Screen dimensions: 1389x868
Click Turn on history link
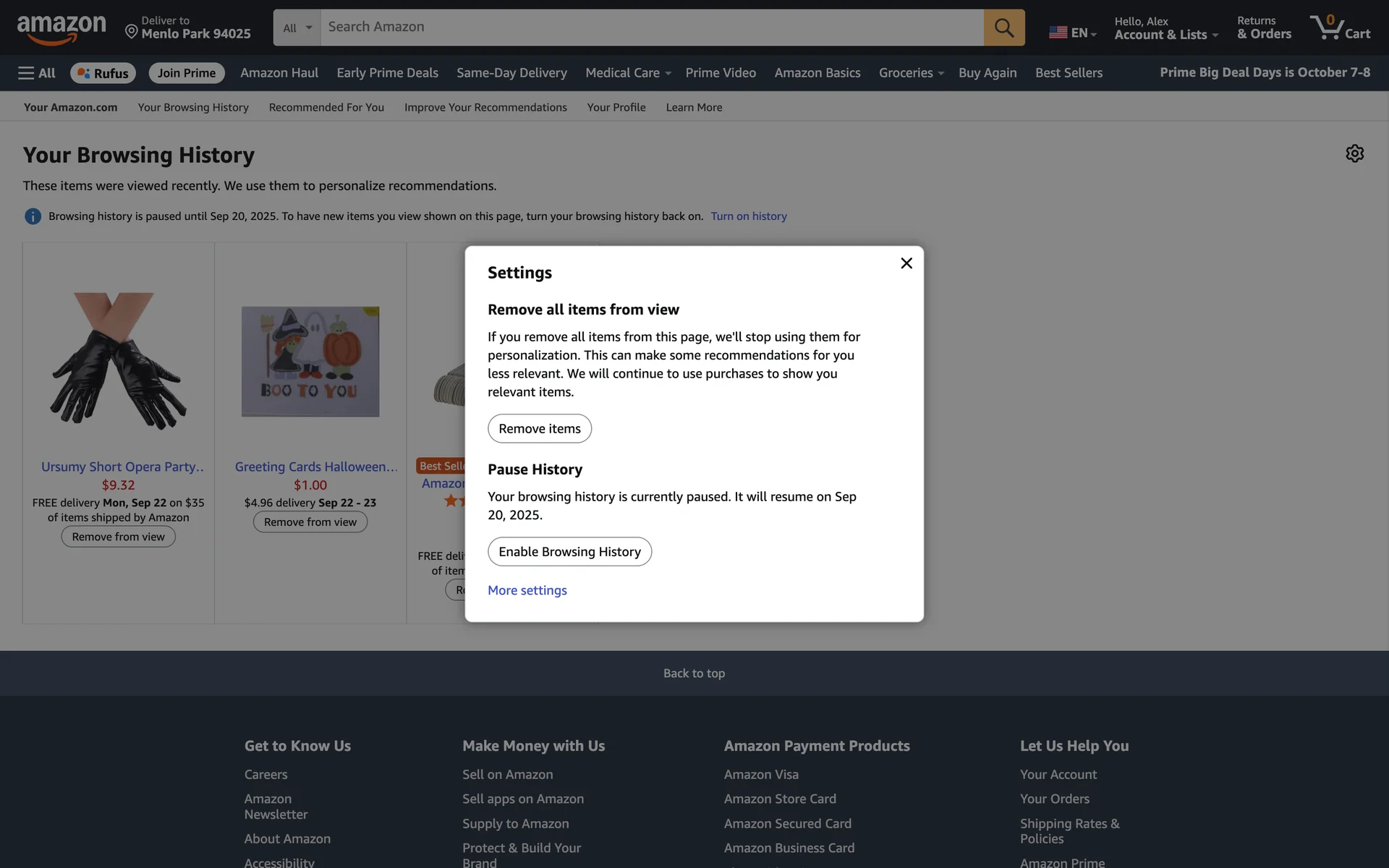748,216
